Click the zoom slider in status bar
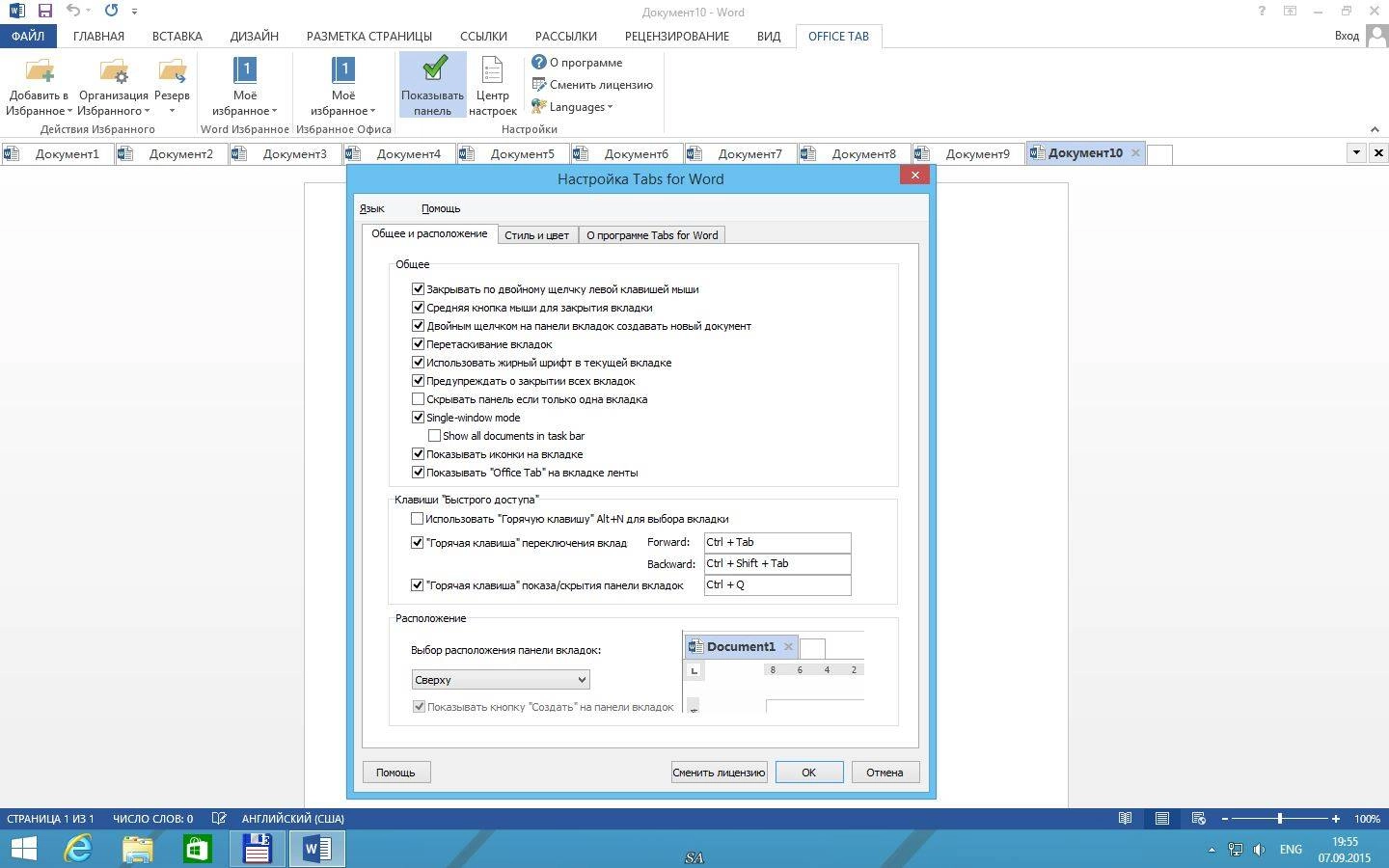 [1280, 818]
